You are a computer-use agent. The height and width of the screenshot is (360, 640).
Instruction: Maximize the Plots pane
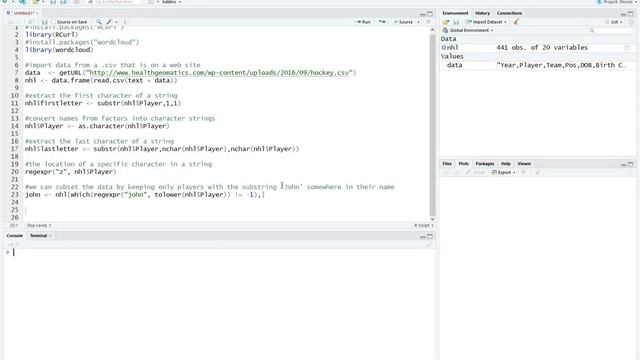point(631,164)
